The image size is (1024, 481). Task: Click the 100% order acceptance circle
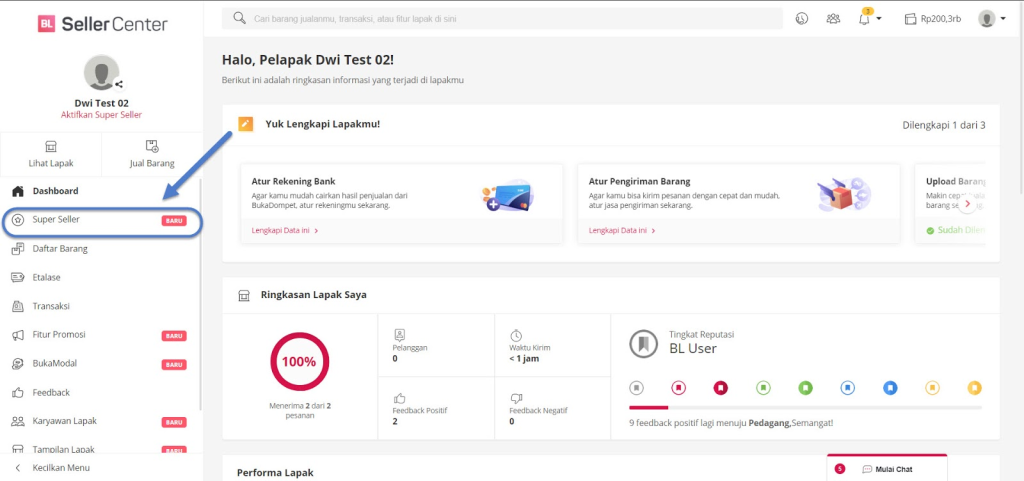click(x=298, y=362)
